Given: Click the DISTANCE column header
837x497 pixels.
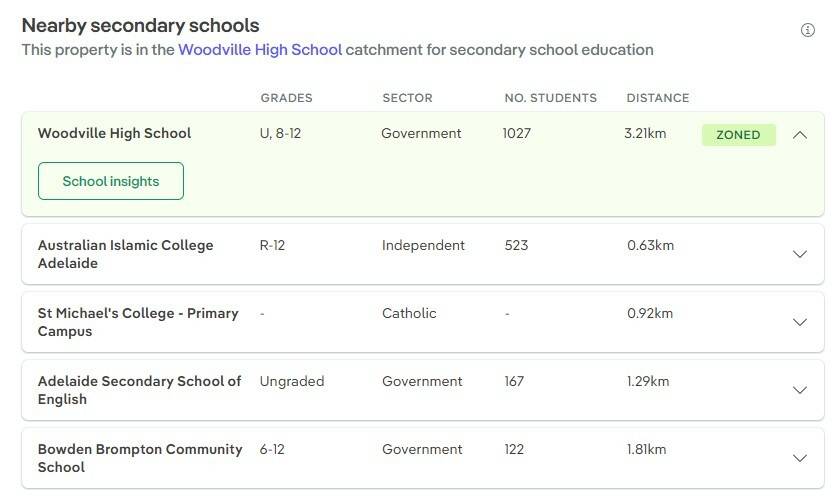Looking at the screenshot, I should pos(657,98).
